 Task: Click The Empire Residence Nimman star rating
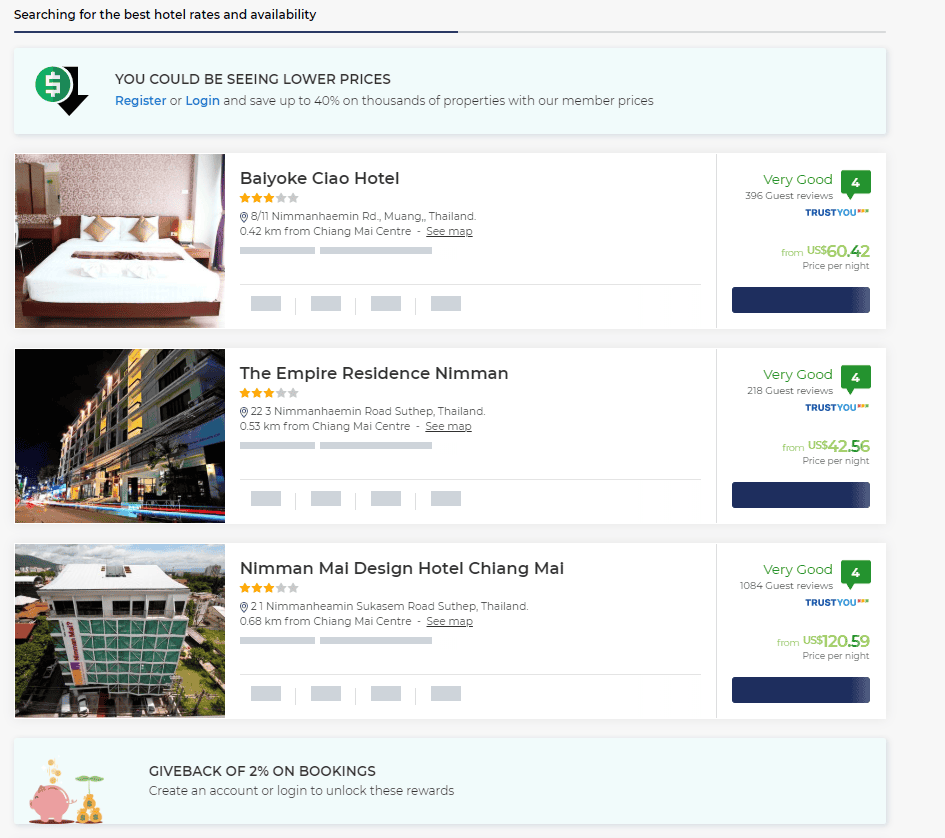[269, 393]
